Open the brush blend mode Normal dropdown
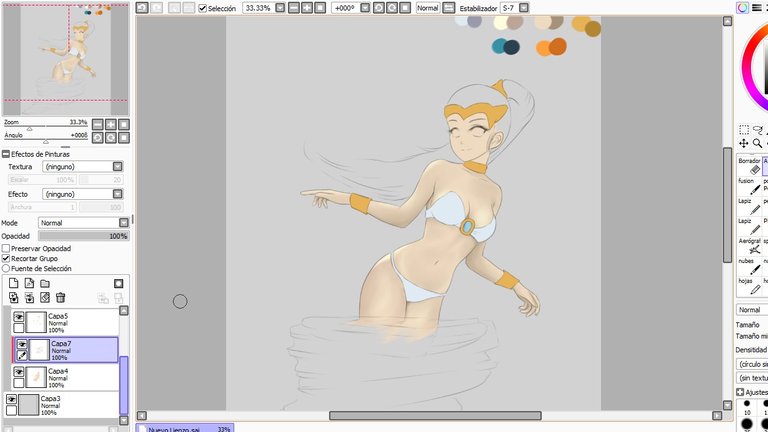This screenshot has height=432, width=768. click(x=752, y=310)
